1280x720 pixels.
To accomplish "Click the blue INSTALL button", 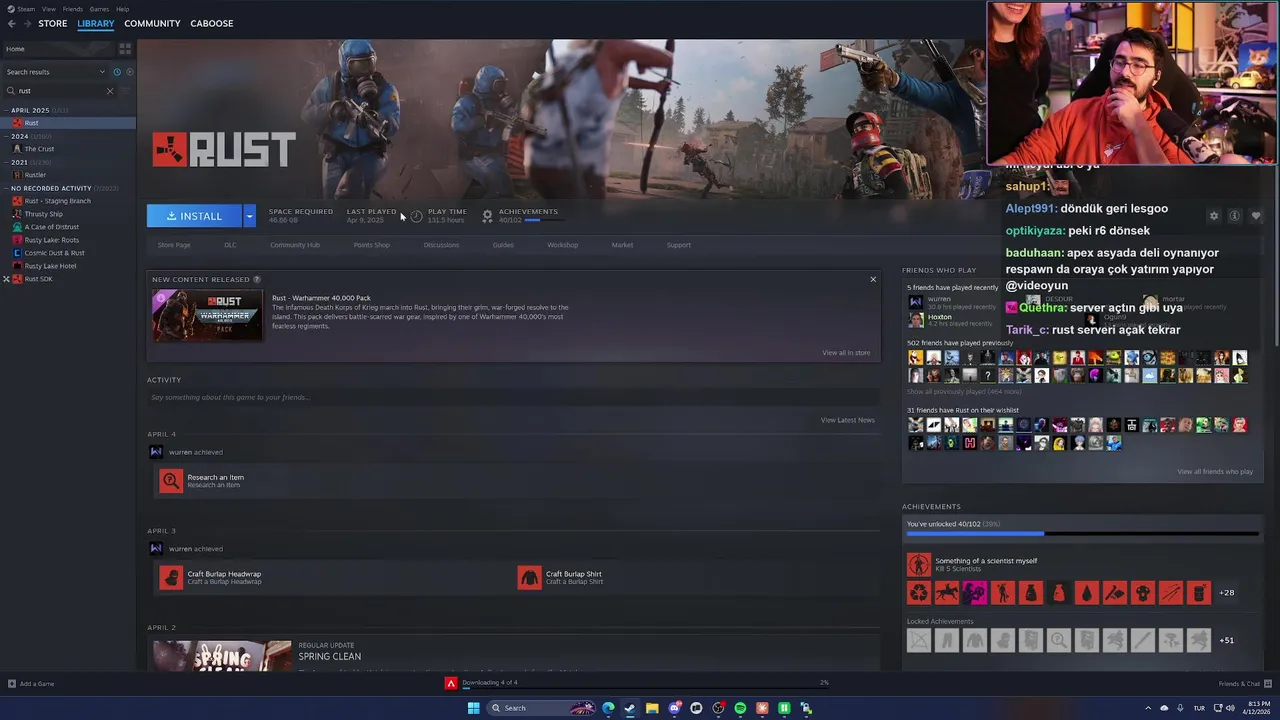I will [194, 216].
